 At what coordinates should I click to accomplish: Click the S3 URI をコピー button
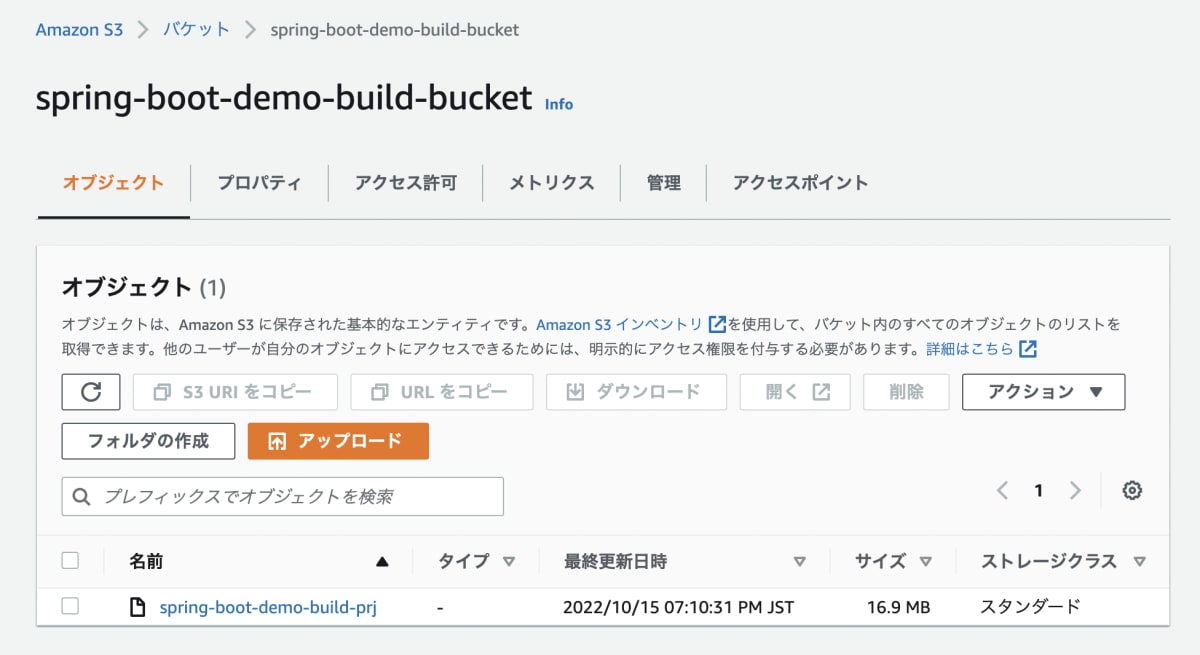click(235, 392)
